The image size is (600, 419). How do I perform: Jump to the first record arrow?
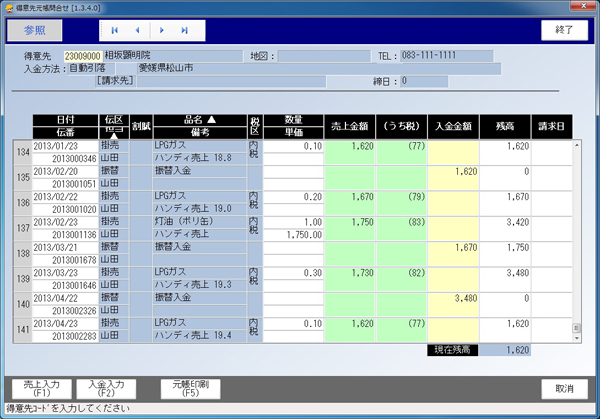(114, 31)
